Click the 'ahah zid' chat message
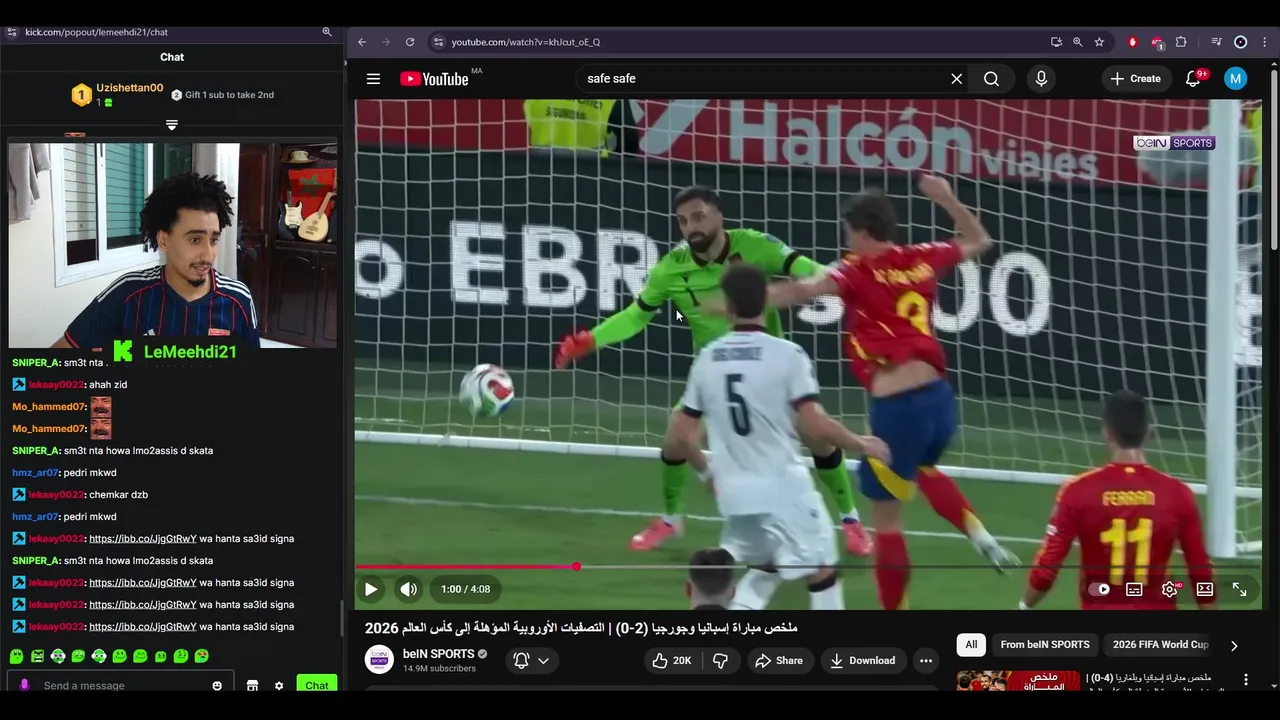 pos(108,385)
